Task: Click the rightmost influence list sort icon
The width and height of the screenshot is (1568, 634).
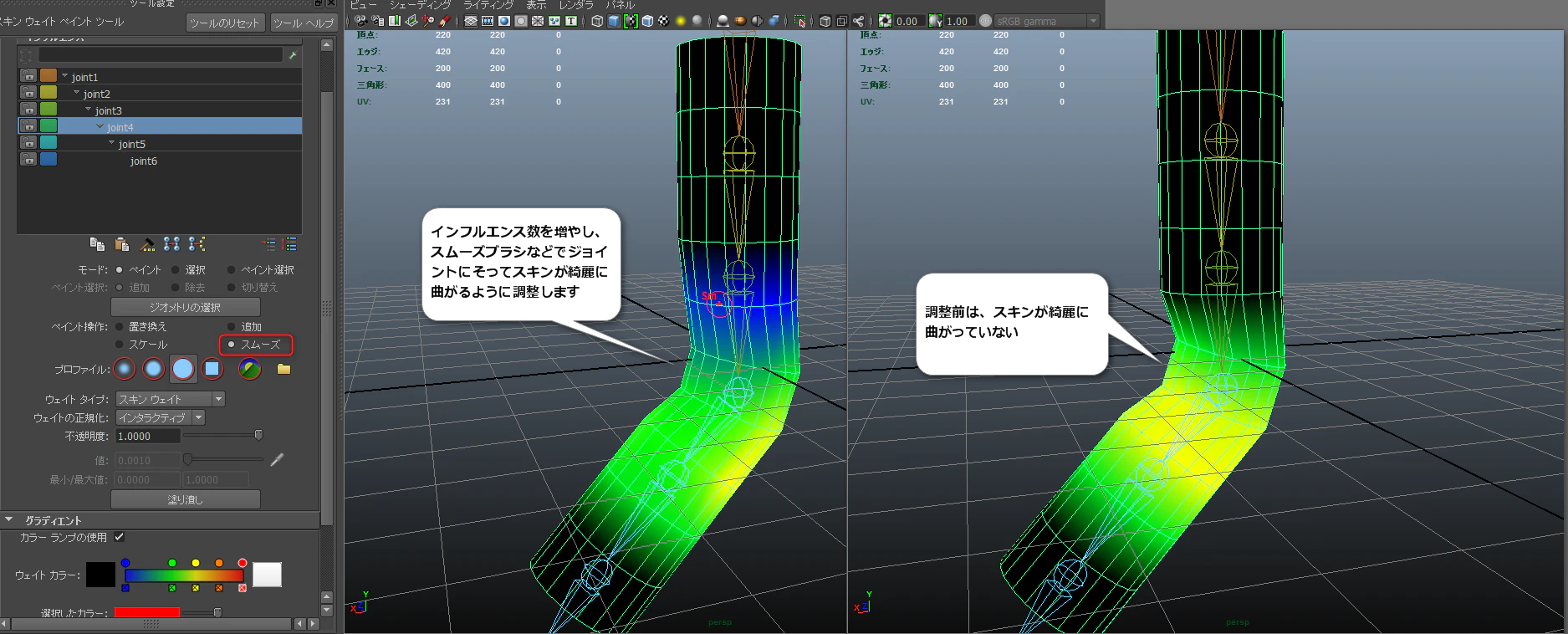Action: pos(289,244)
